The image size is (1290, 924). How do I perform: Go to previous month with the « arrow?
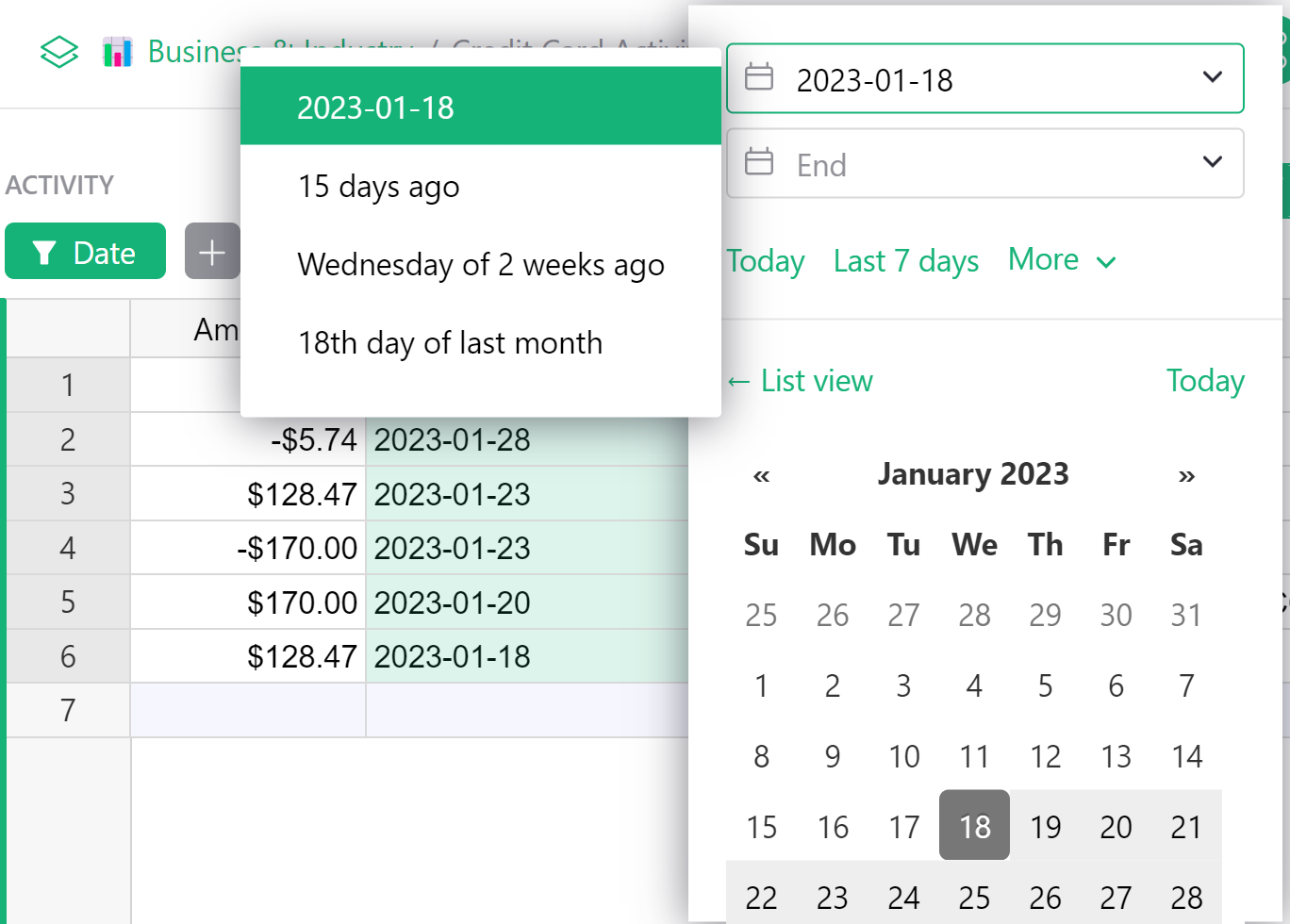tap(761, 475)
